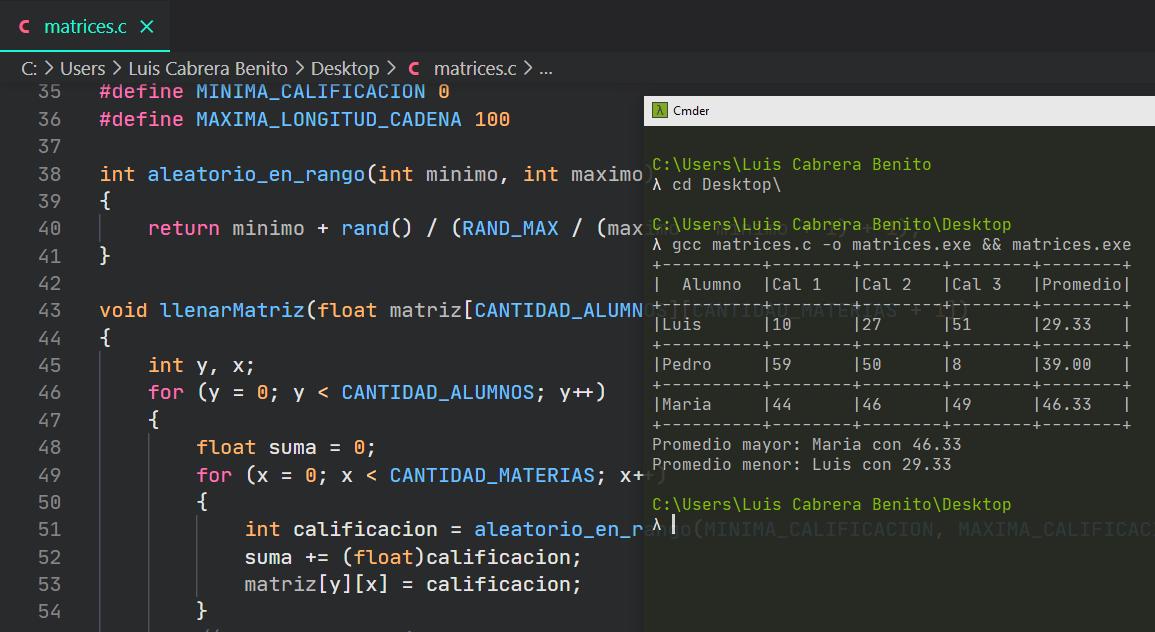Screen dimensions: 1155x632
Task: Click RAND_MAX on line 40
Action: point(510,228)
